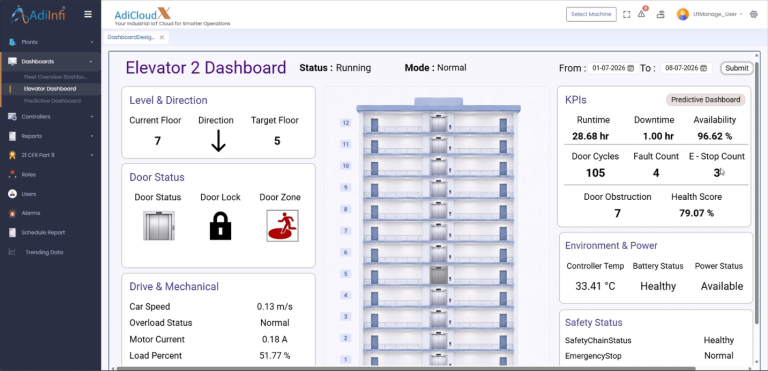Enter fullscreen mode via header icon

click(x=626, y=14)
